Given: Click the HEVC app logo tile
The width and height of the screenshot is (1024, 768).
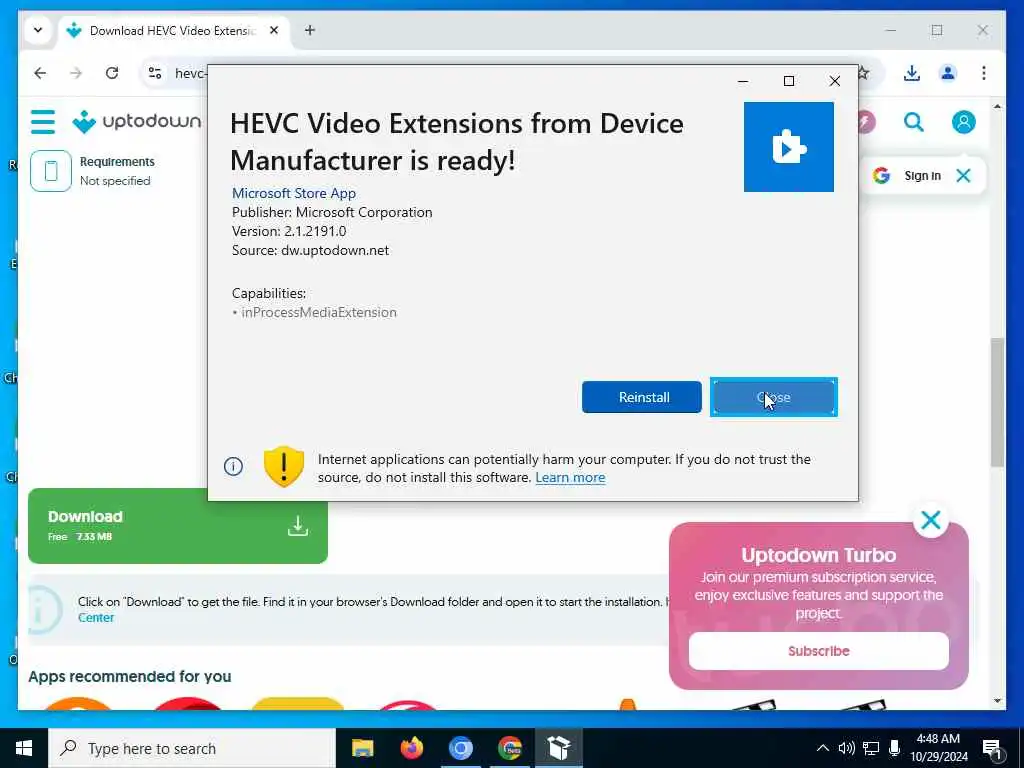Looking at the screenshot, I should [x=788, y=147].
